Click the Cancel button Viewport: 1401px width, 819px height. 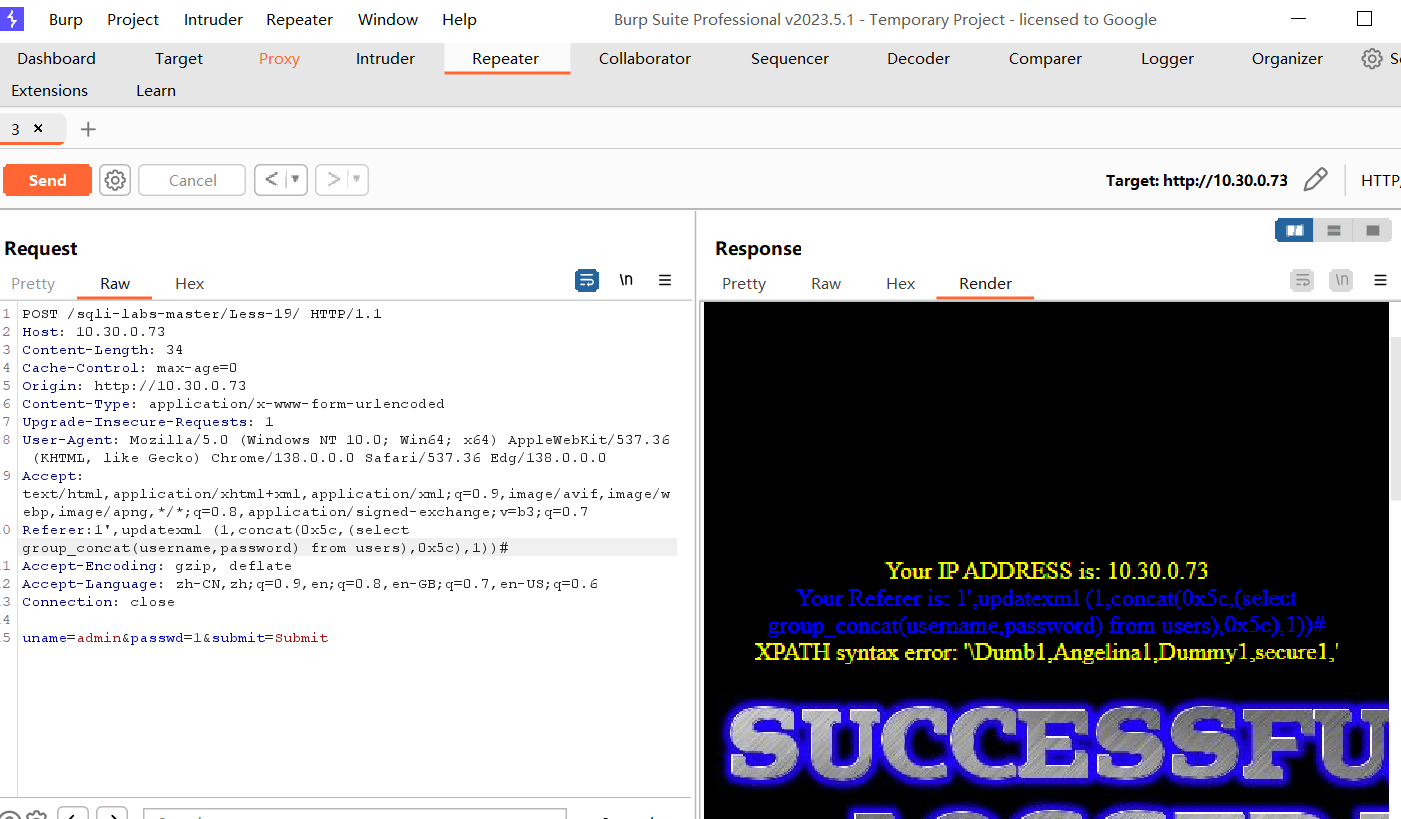click(192, 180)
